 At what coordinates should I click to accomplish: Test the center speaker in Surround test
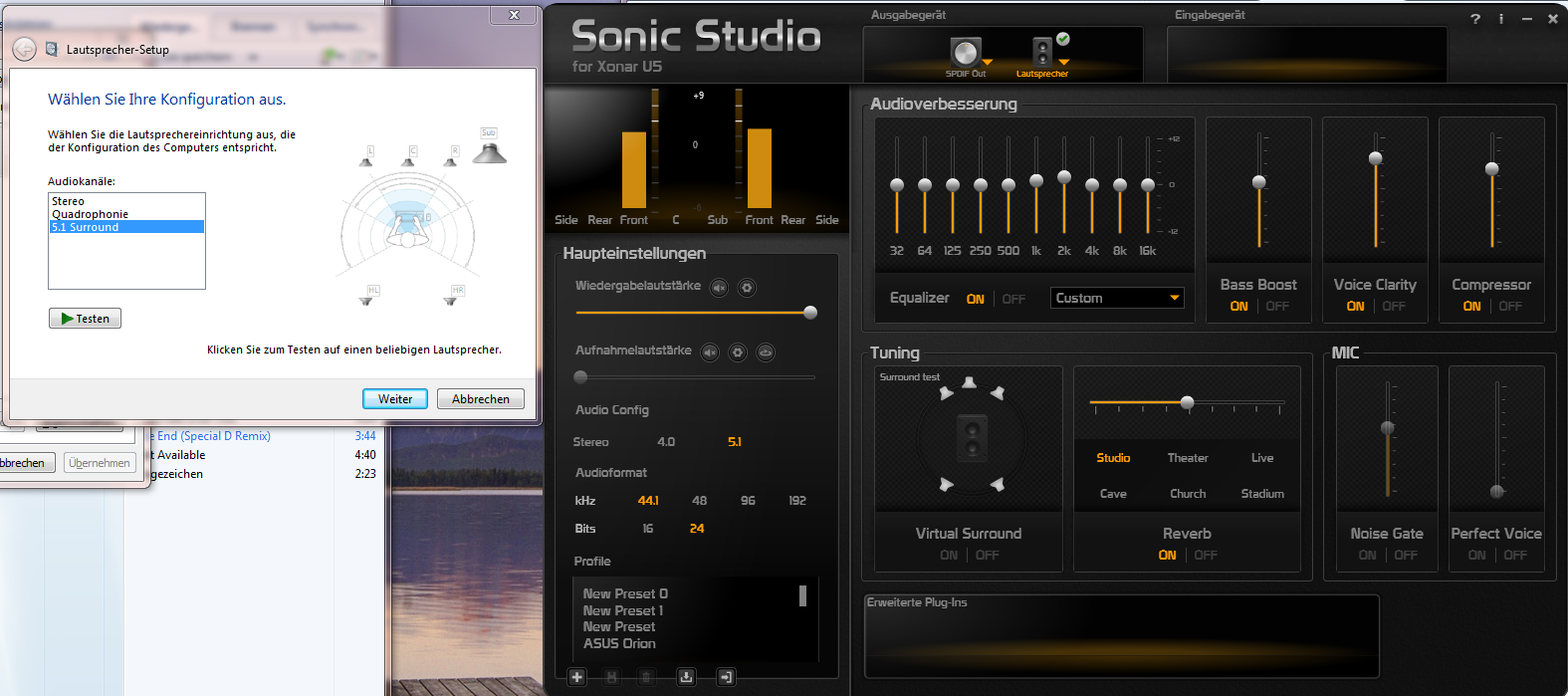[x=972, y=437]
